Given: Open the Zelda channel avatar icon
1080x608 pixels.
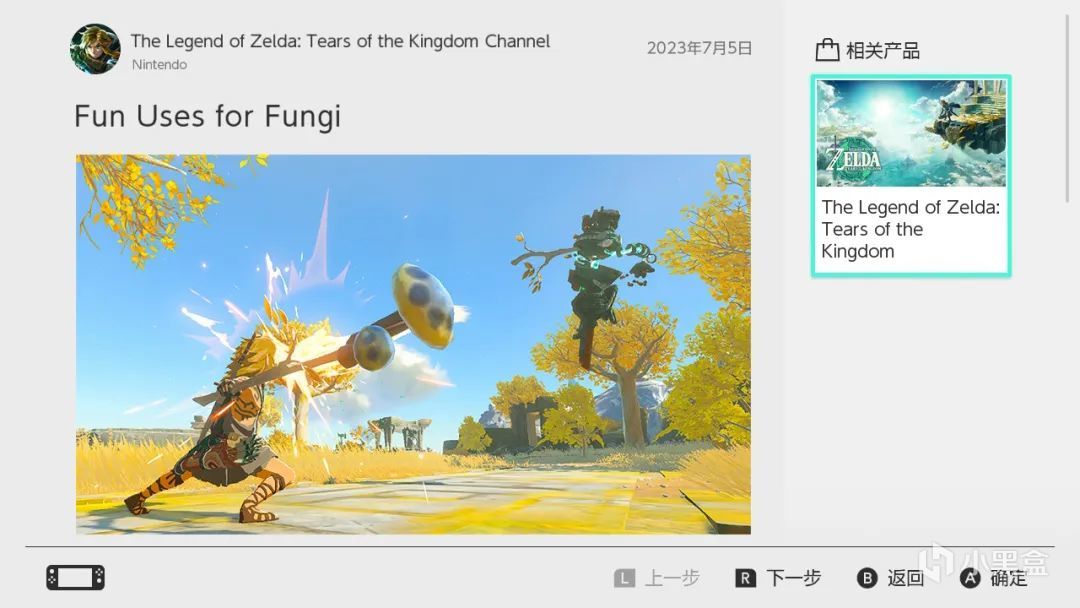Looking at the screenshot, I should (x=95, y=49).
